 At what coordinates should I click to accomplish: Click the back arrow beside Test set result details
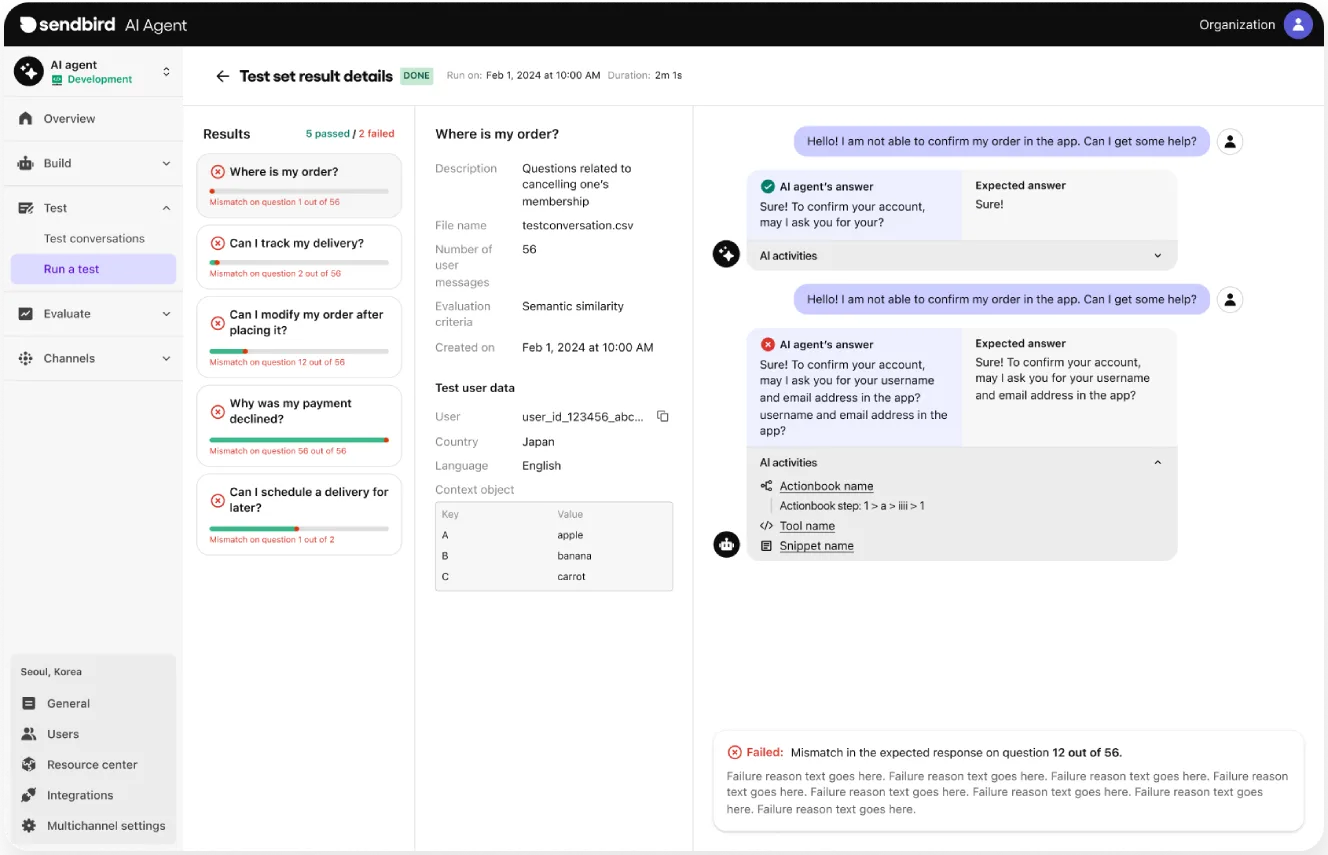[222, 76]
